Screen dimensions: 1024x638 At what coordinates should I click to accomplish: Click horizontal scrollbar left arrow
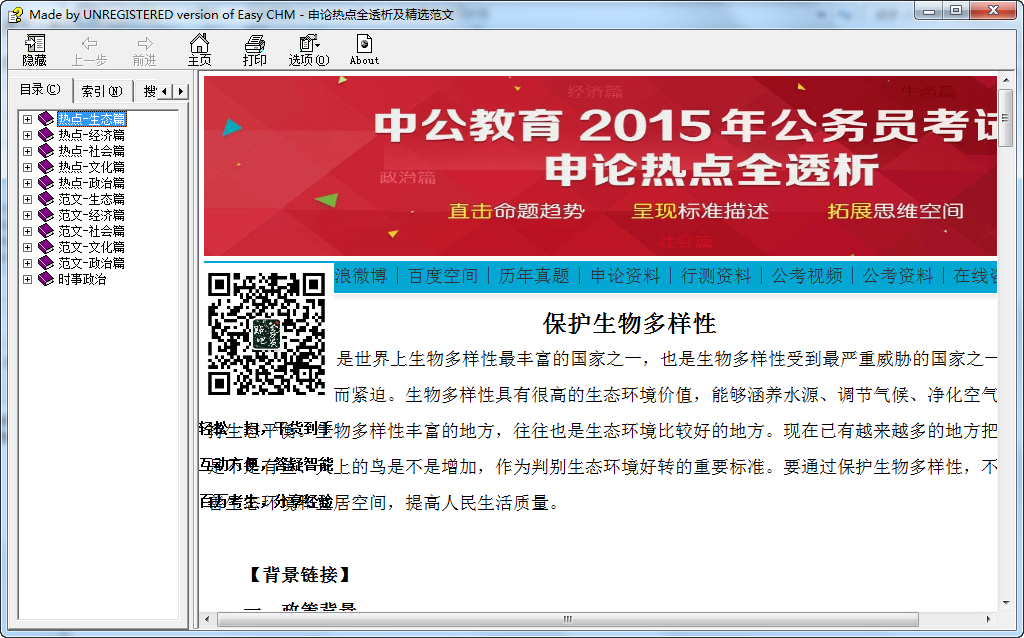pyautogui.click(x=208, y=619)
